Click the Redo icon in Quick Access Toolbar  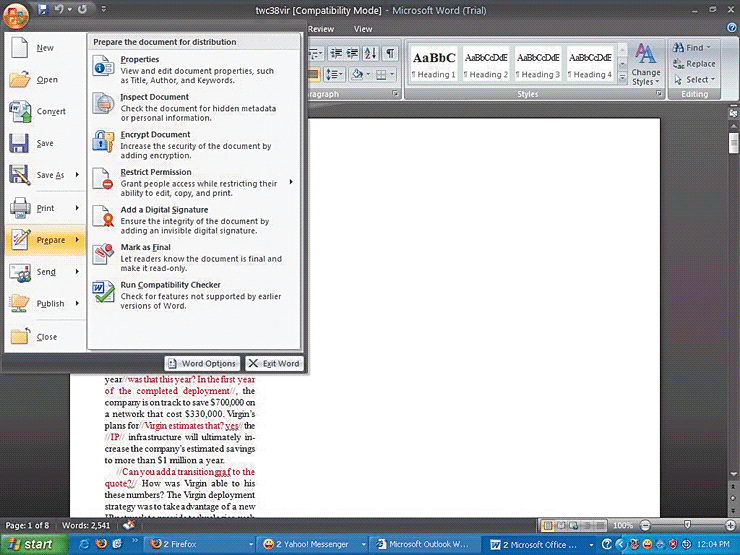(x=82, y=9)
